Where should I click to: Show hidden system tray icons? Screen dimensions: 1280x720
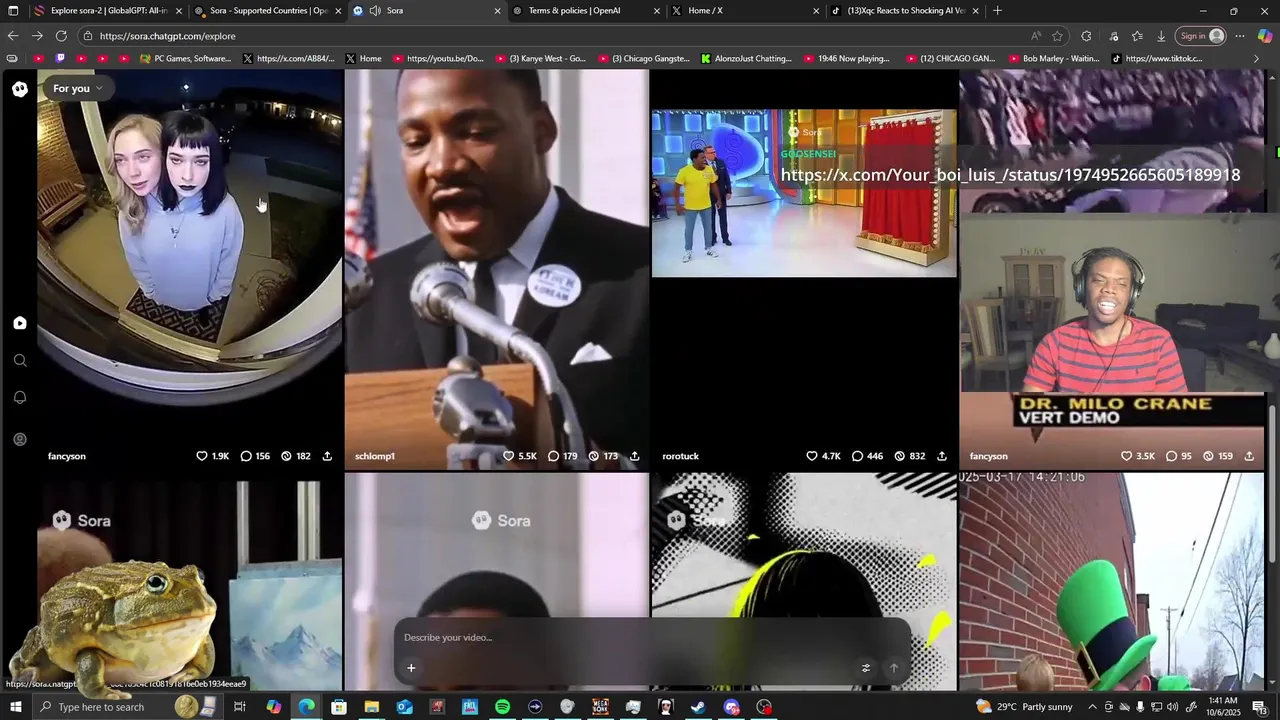(1094, 707)
